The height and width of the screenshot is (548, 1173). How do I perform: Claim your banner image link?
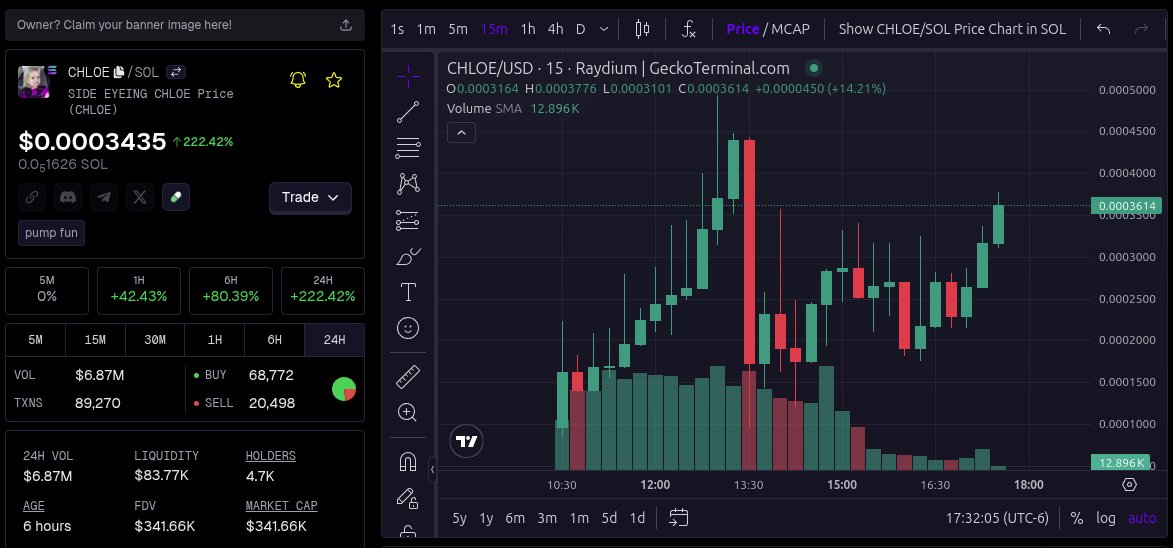pos(124,25)
